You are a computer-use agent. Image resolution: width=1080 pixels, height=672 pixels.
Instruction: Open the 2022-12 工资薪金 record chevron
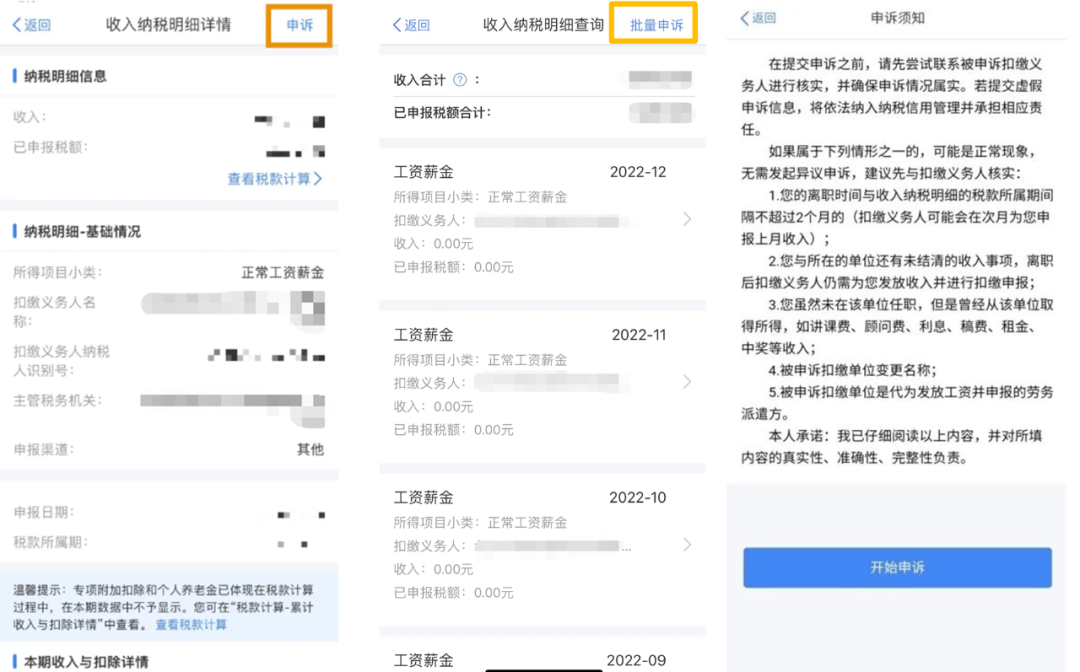(x=687, y=219)
